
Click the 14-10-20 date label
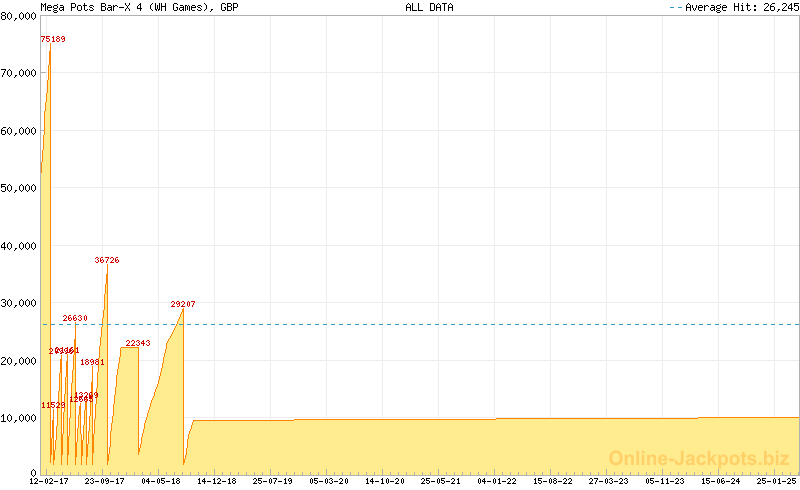(385, 481)
